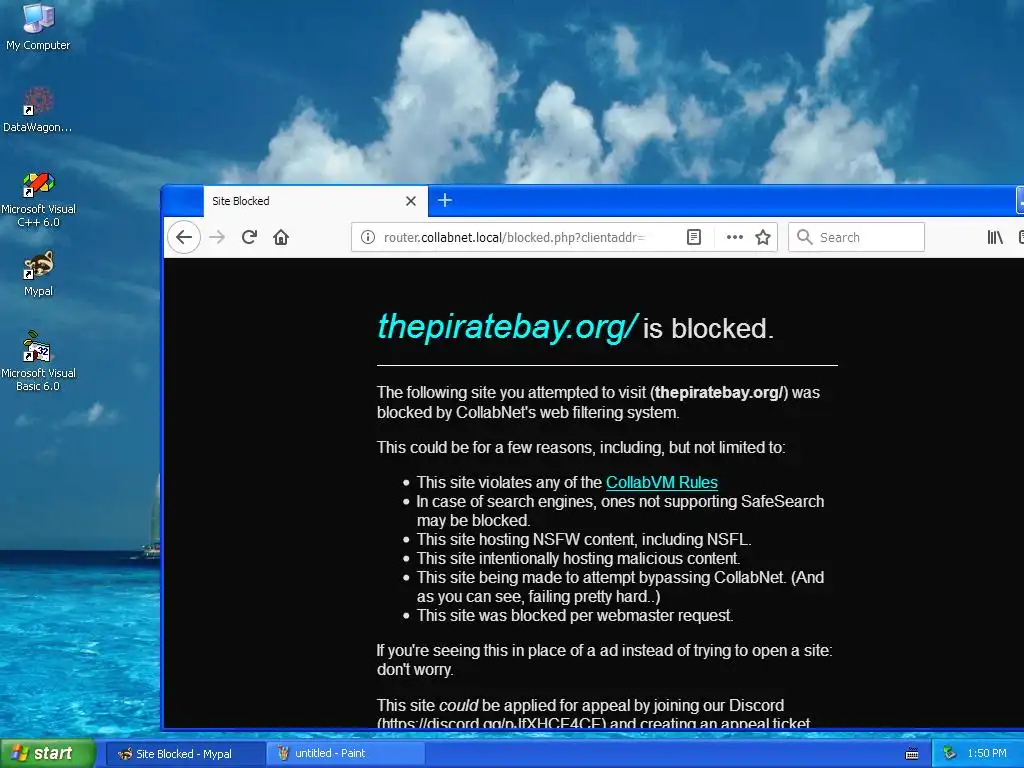1024x768 pixels.
Task: Switch to untitled - Paint taskbar button
Action: [346, 754]
